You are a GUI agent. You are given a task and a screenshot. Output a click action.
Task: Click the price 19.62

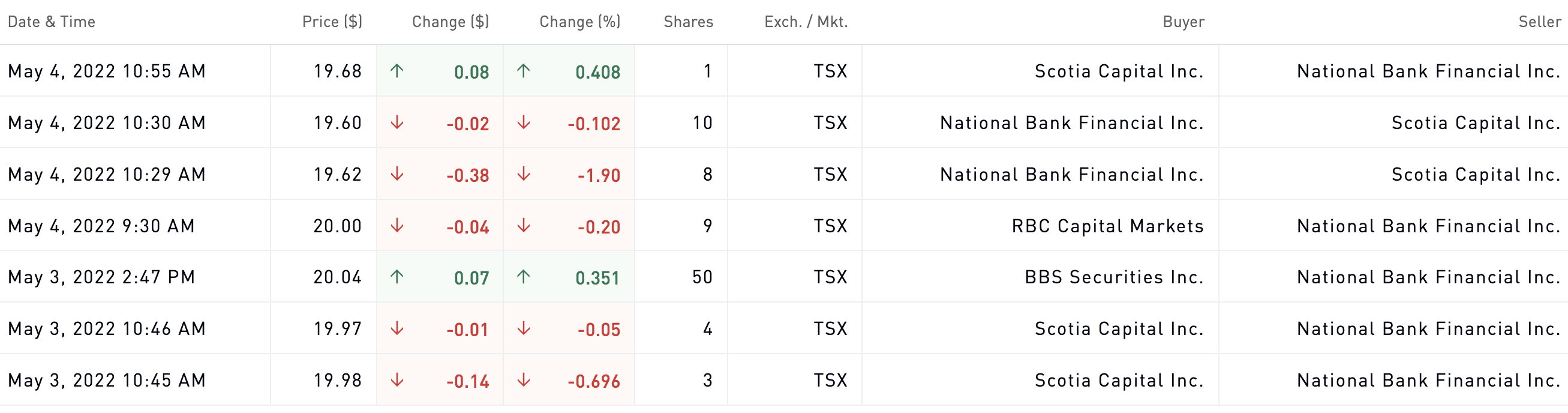(x=338, y=175)
